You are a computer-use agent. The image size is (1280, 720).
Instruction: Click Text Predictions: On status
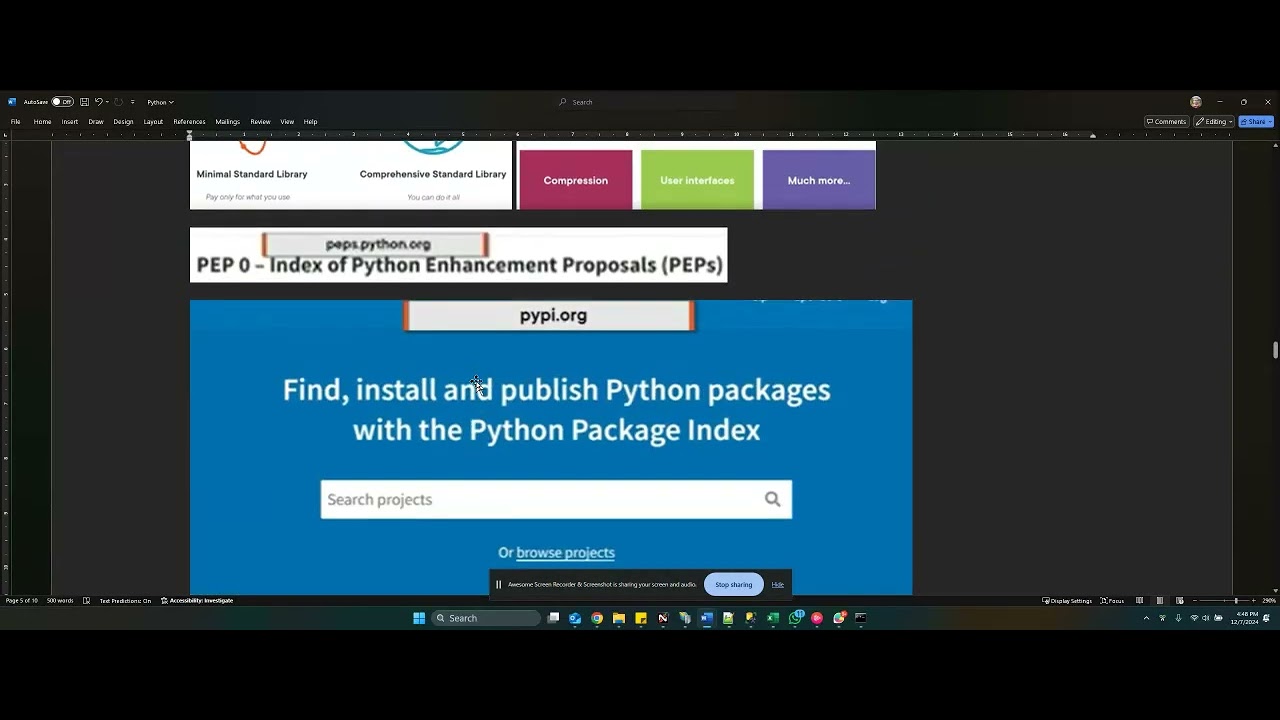(x=125, y=601)
